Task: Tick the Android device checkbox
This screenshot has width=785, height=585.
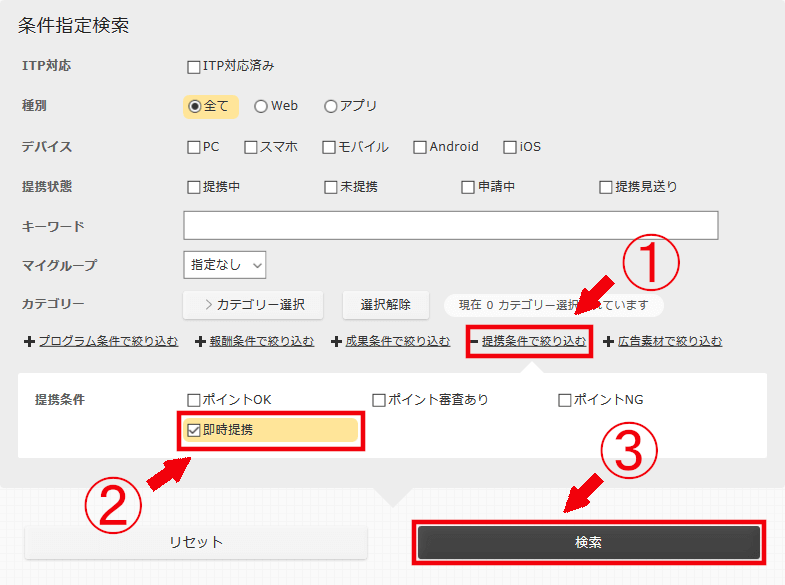Action: (420, 147)
